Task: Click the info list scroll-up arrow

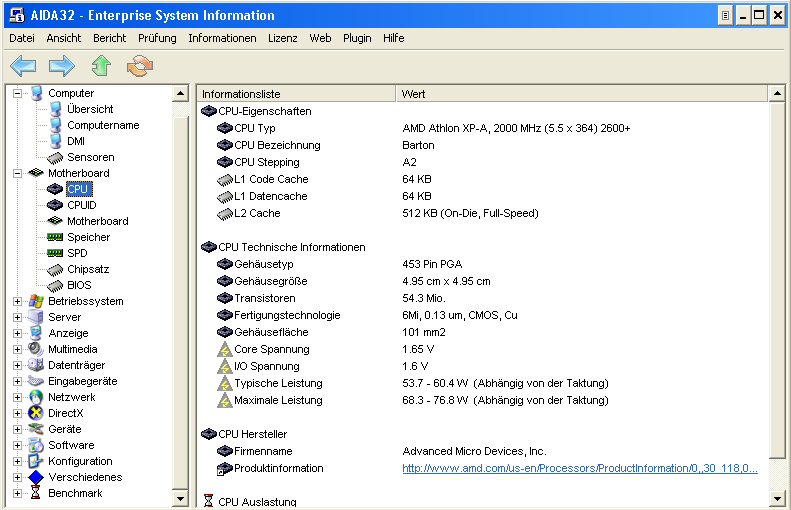Action: pyautogui.click(x=777, y=93)
